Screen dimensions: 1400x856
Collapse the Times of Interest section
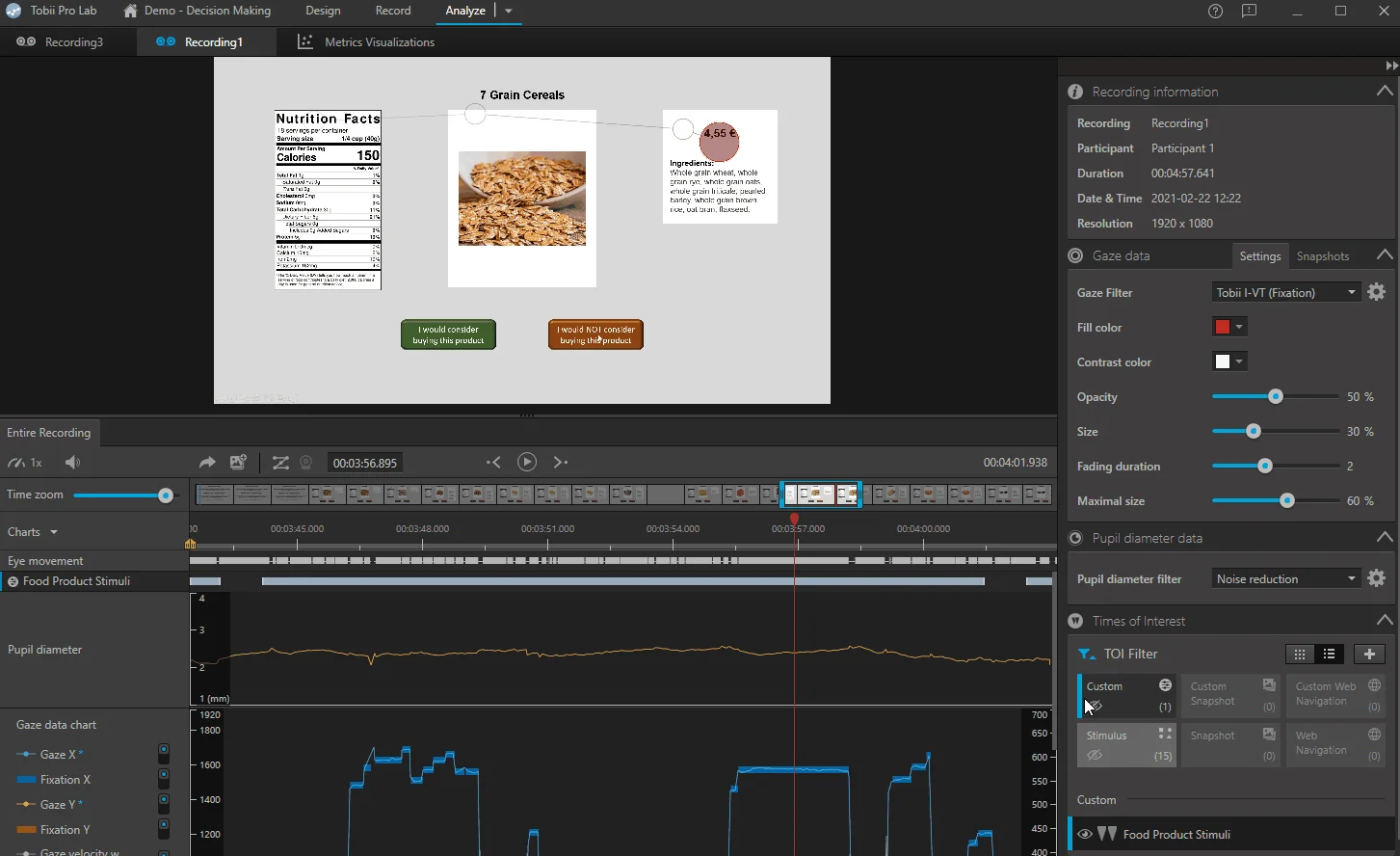[x=1385, y=621]
